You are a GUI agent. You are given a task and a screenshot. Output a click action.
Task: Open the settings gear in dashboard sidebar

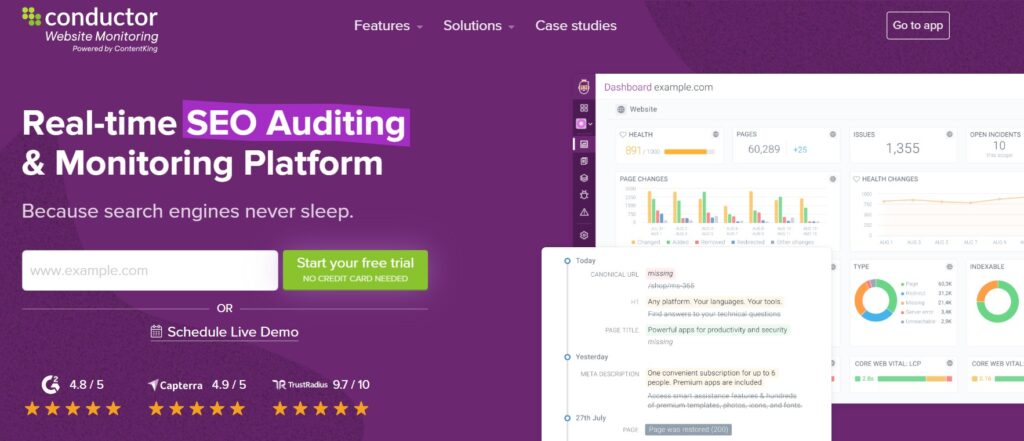coord(584,236)
